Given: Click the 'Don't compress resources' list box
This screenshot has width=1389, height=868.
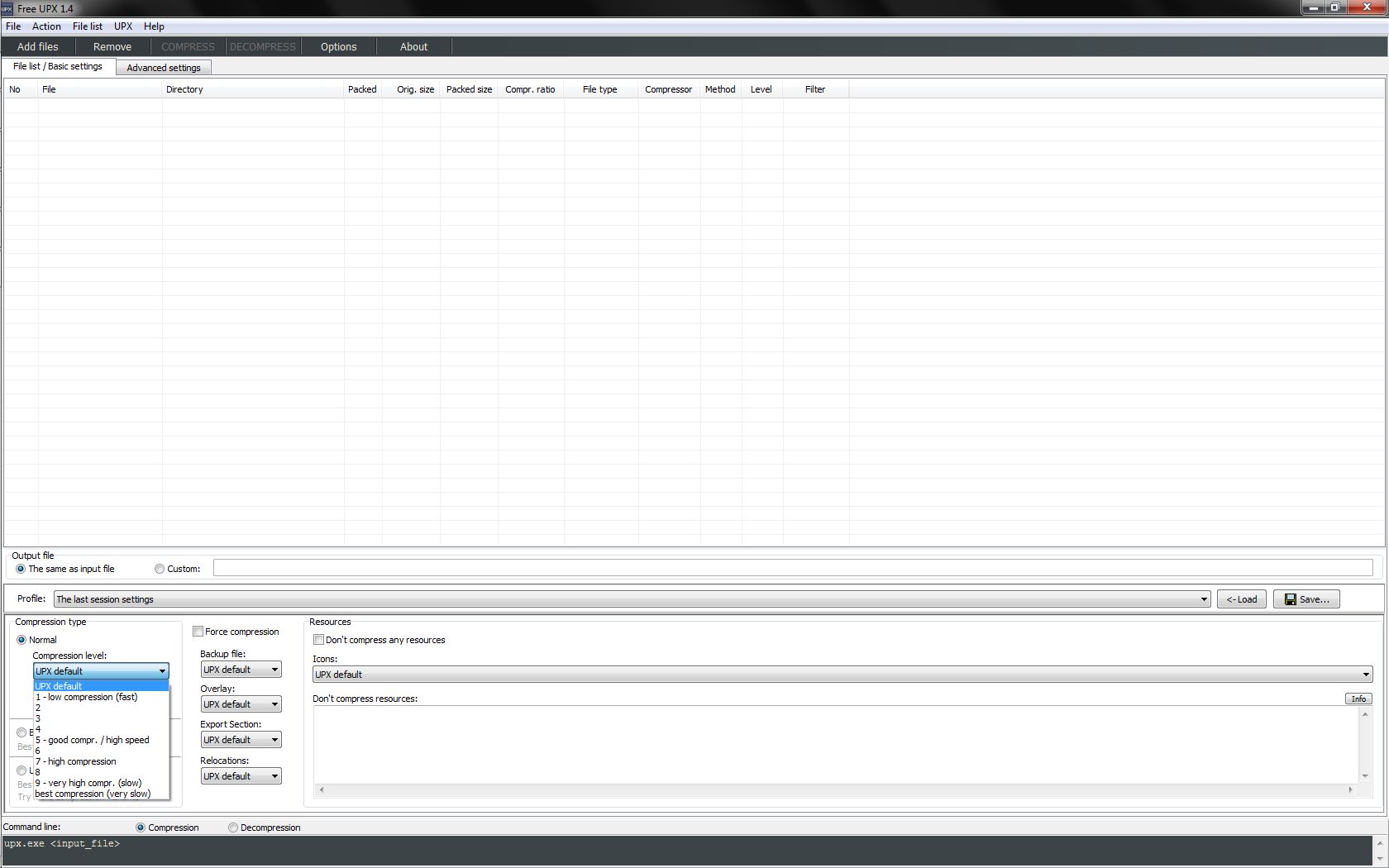Looking at the screenshot, I should click(835, 745).
